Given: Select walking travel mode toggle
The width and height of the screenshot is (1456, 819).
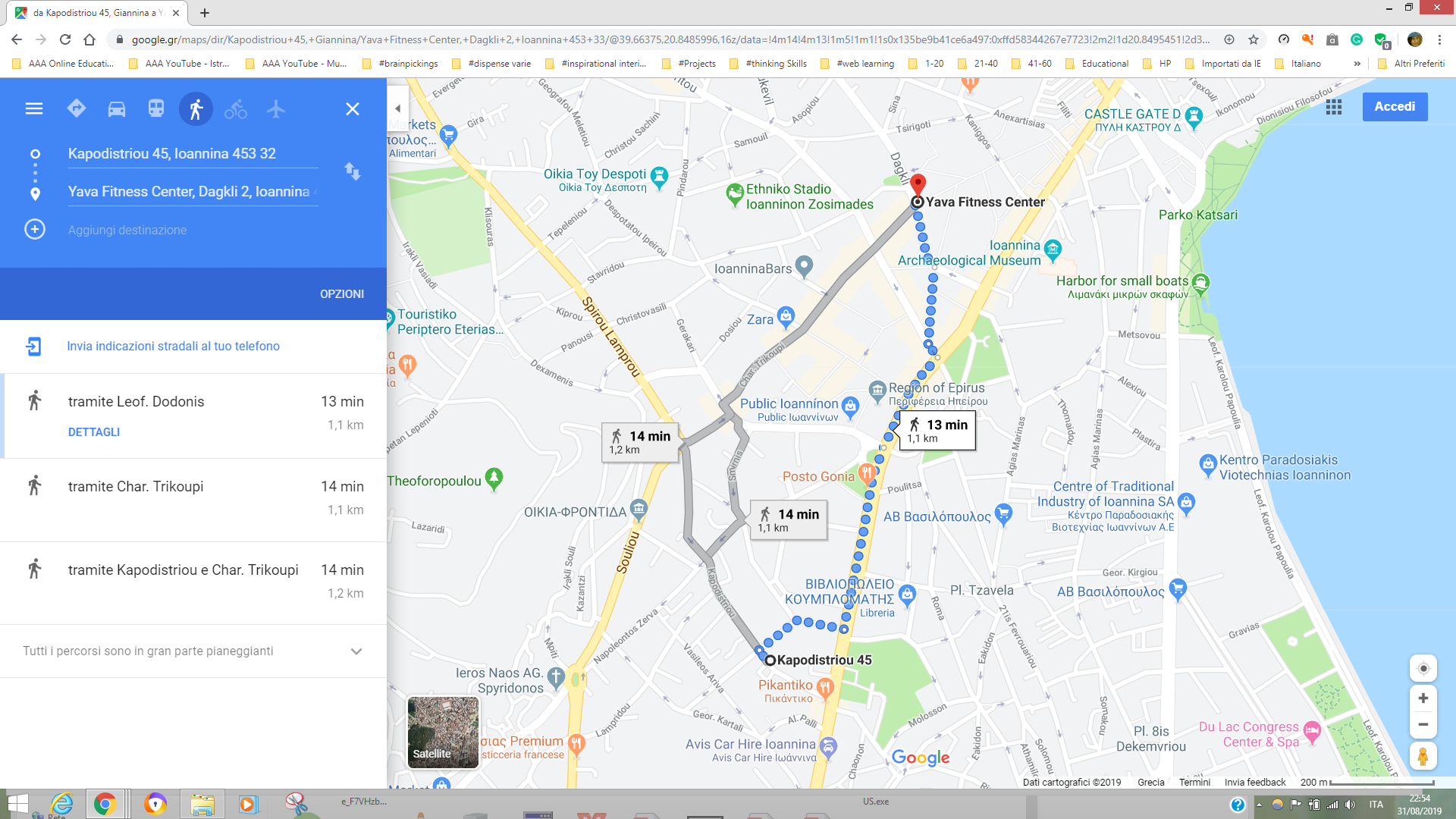Looking at the screenshot, I should pyautogui.click(x=196, y=108).
